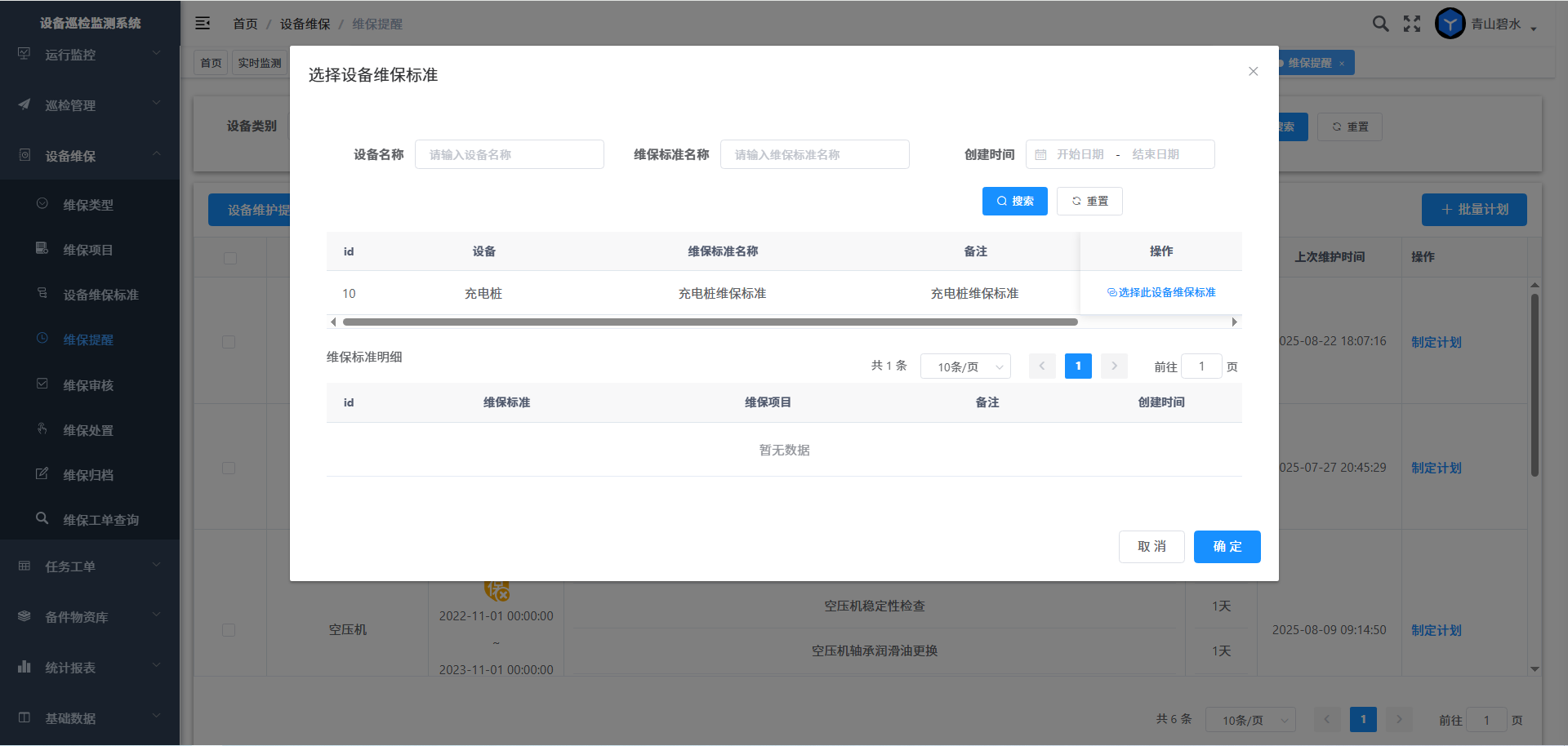The image size is (1568, 746).
Task: Check the 空压机 row checkbox
Action: 229,630
